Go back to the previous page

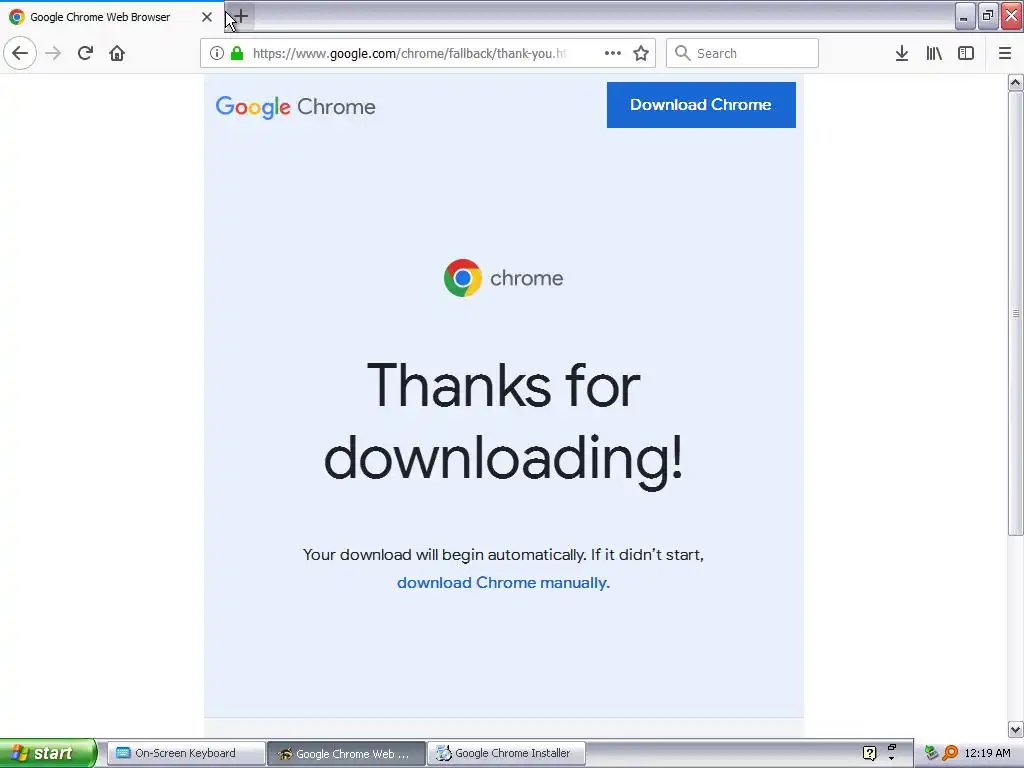tap(20, 53)
